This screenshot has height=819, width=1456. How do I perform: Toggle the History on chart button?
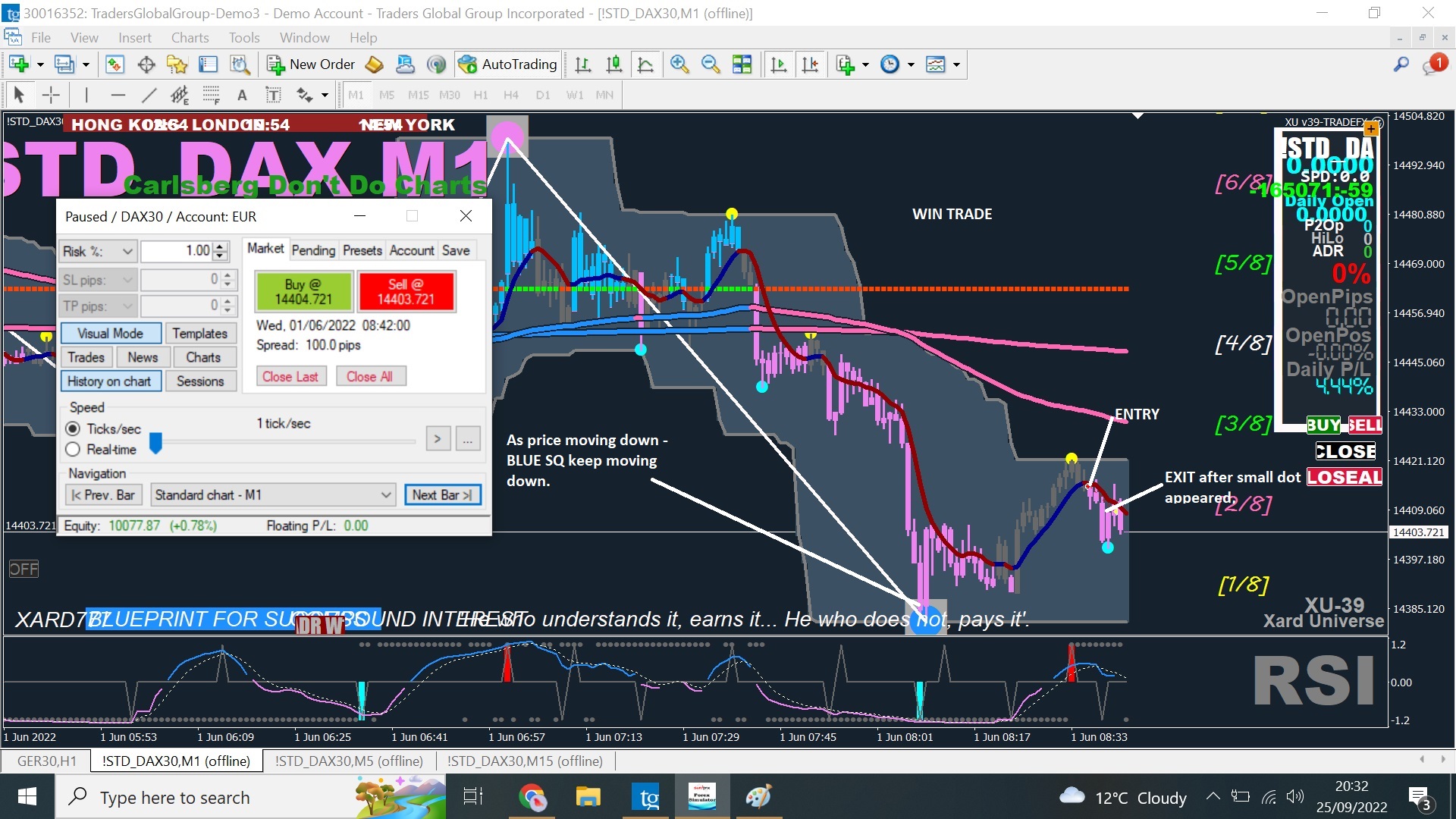(110, 381)
